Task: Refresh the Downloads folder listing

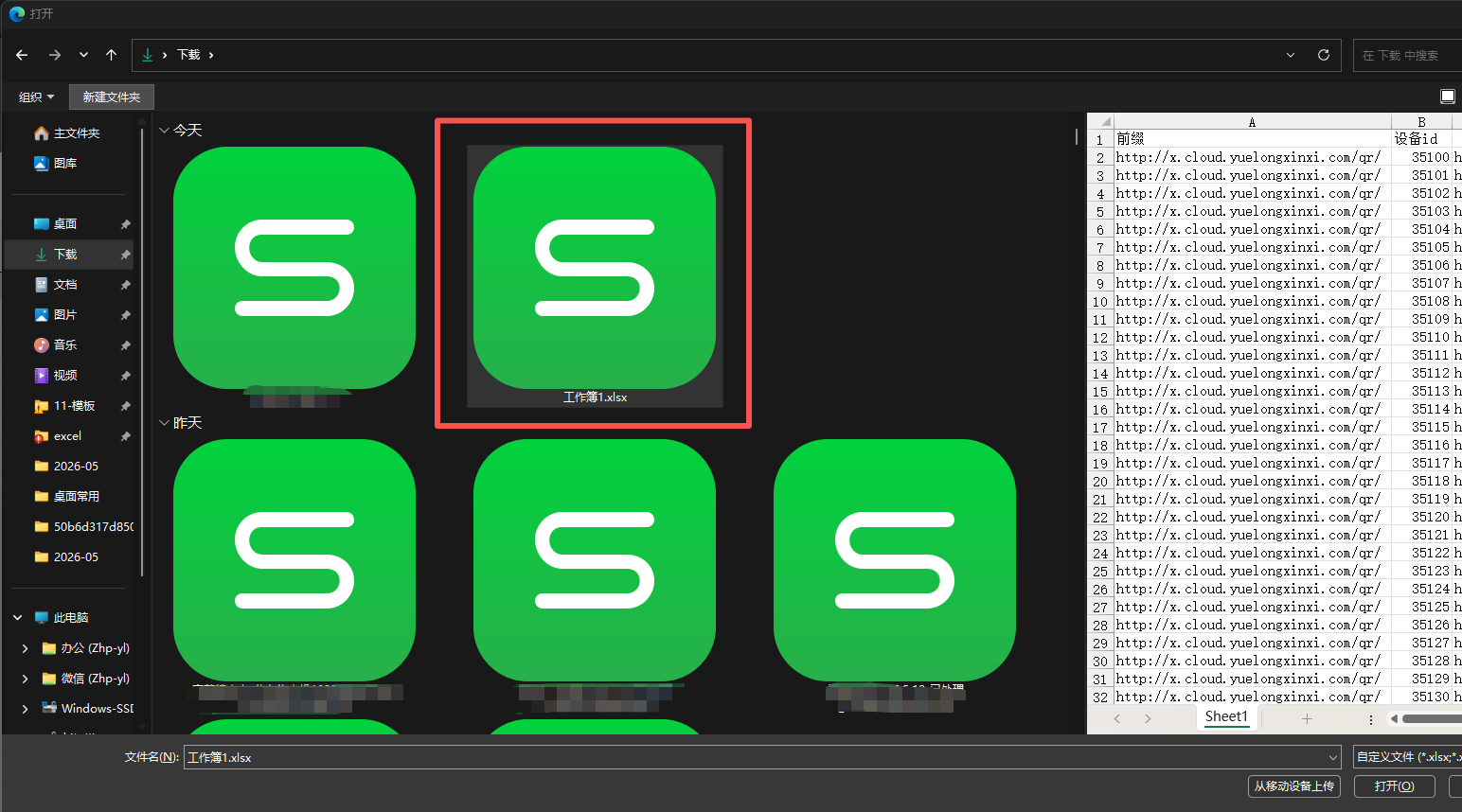Action: point(1324,55)
